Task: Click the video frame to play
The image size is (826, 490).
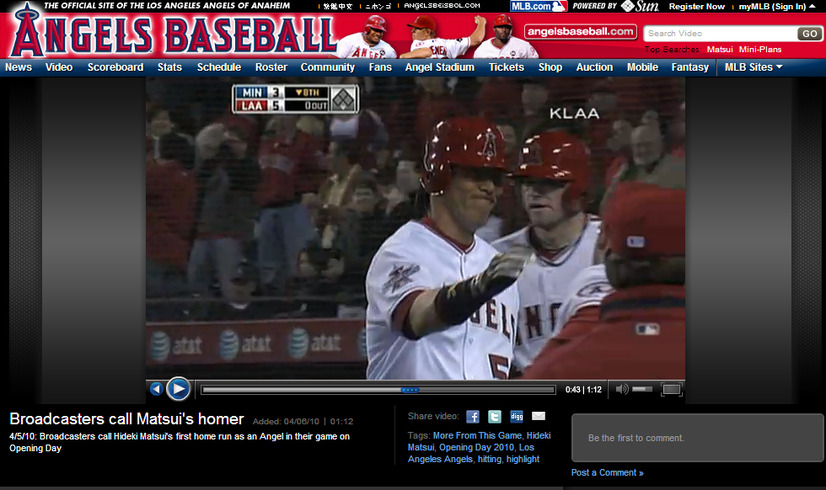Action: pos(415,228)
